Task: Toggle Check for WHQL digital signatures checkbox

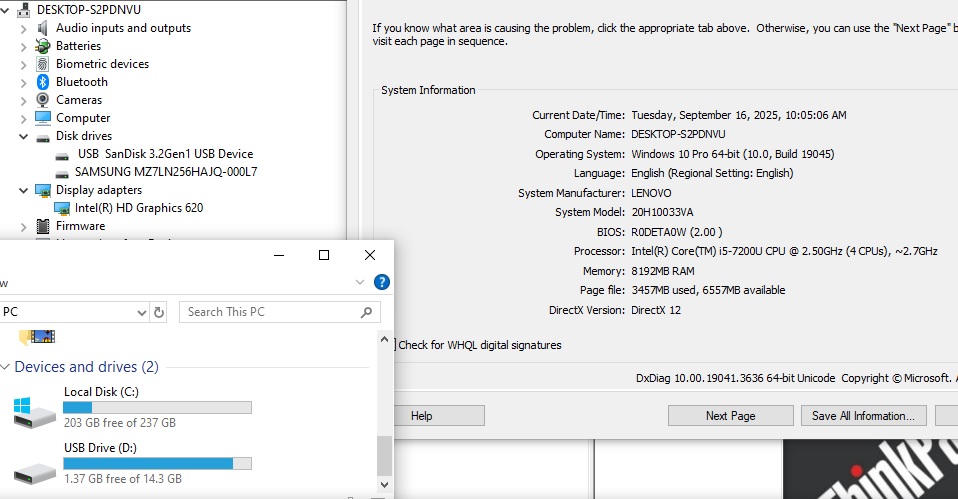Action: [394, 345]
